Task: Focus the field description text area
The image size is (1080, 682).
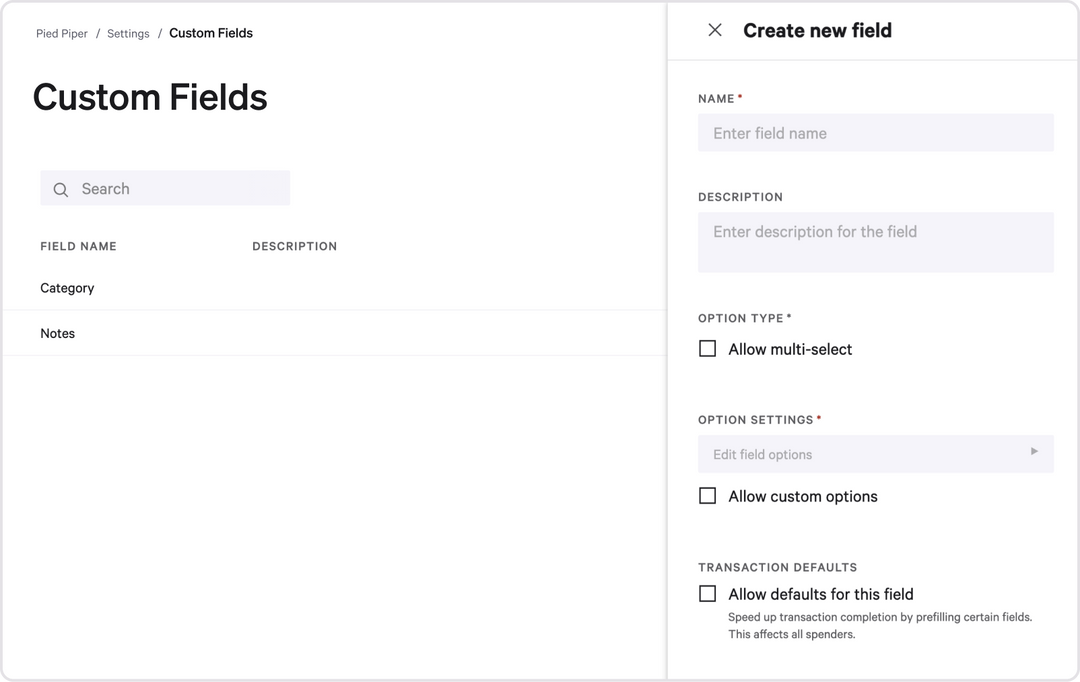Action: pos(875,242)
